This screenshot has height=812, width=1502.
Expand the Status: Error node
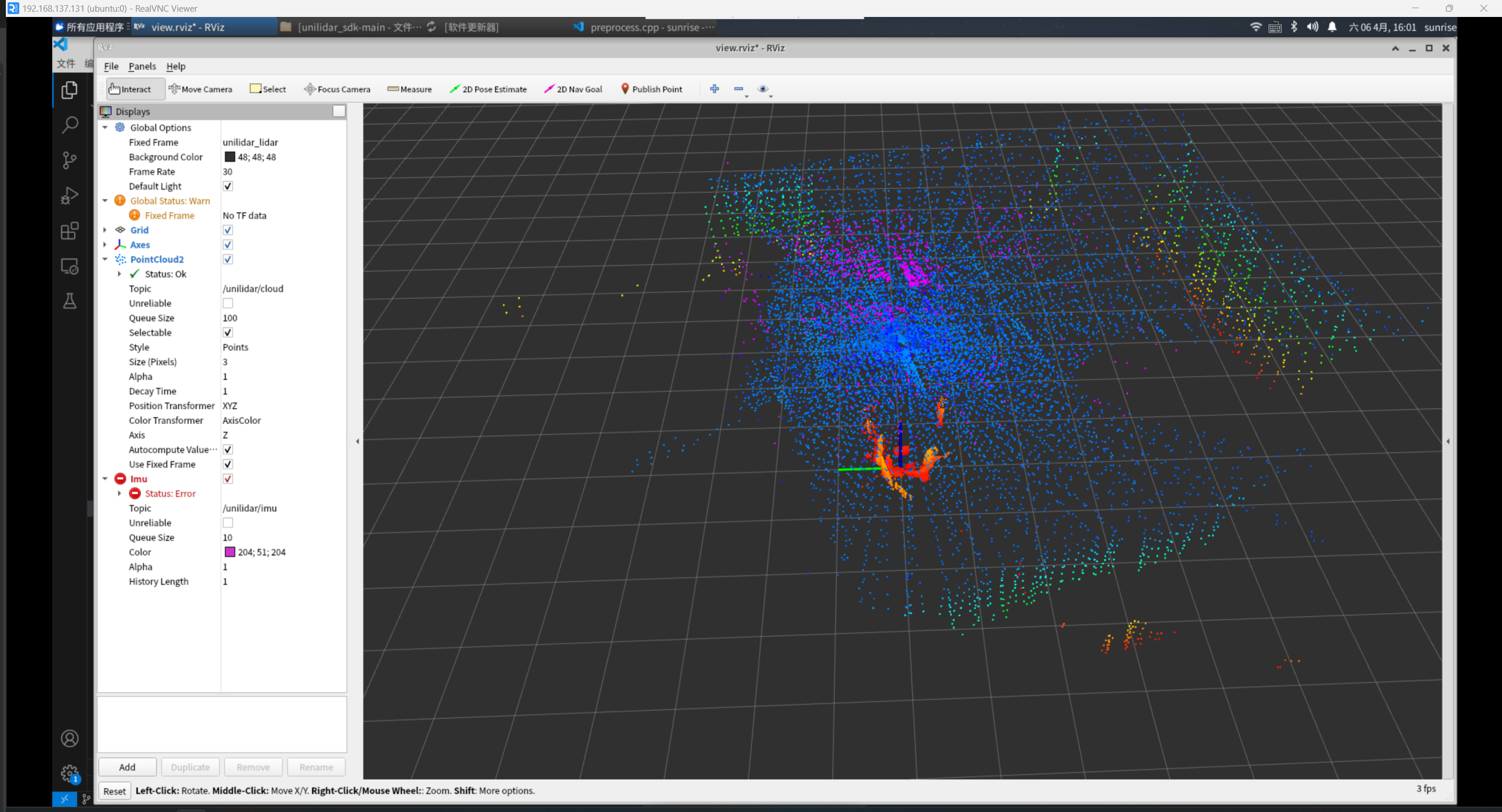pos(120,493)
